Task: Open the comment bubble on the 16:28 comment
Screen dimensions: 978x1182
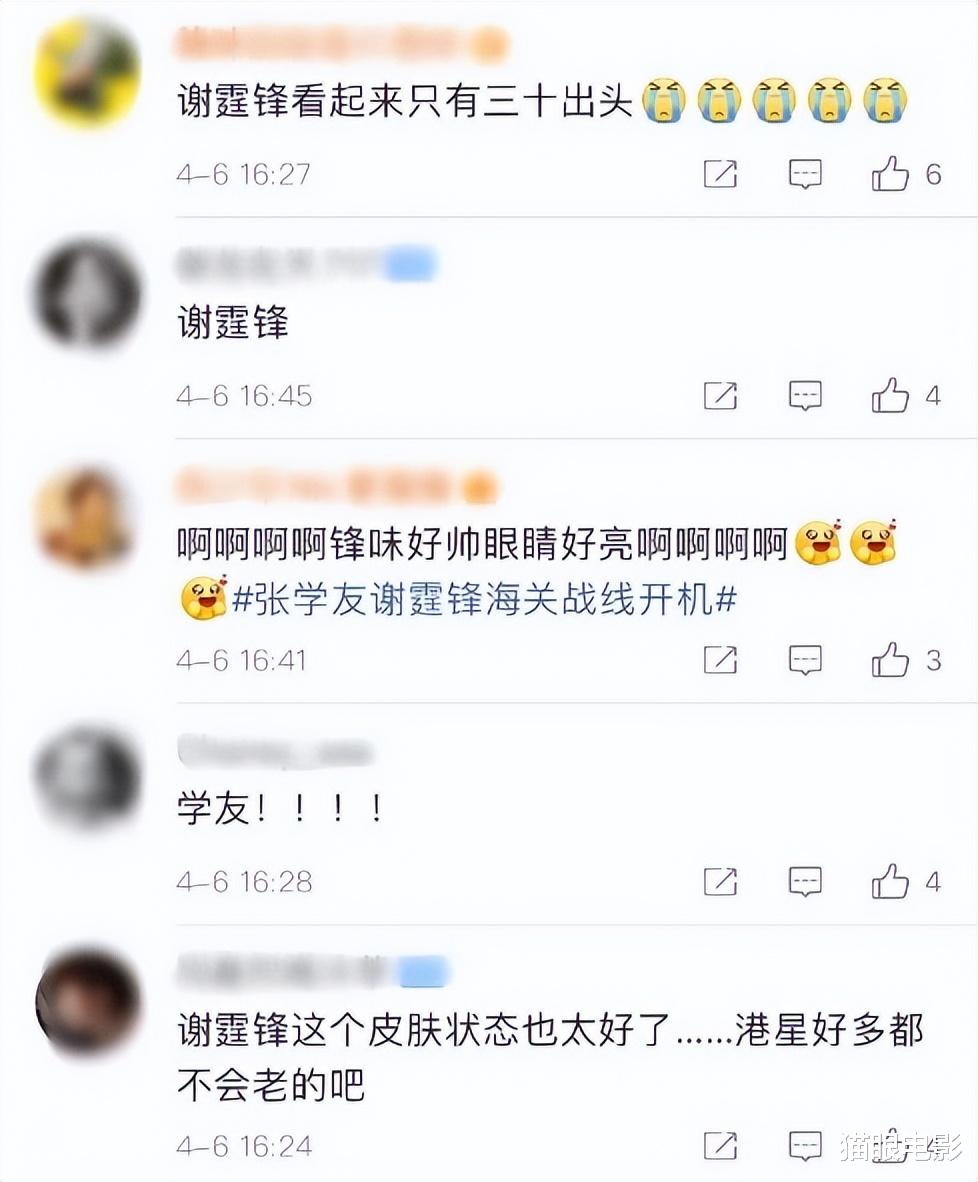Action: point(805,881)
